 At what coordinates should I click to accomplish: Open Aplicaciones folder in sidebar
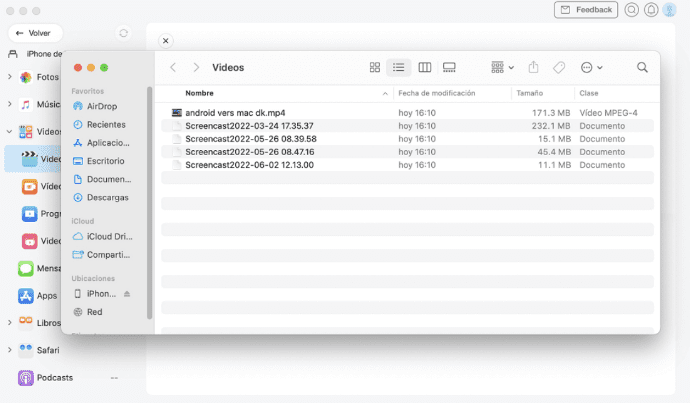[x=101, y=143]
